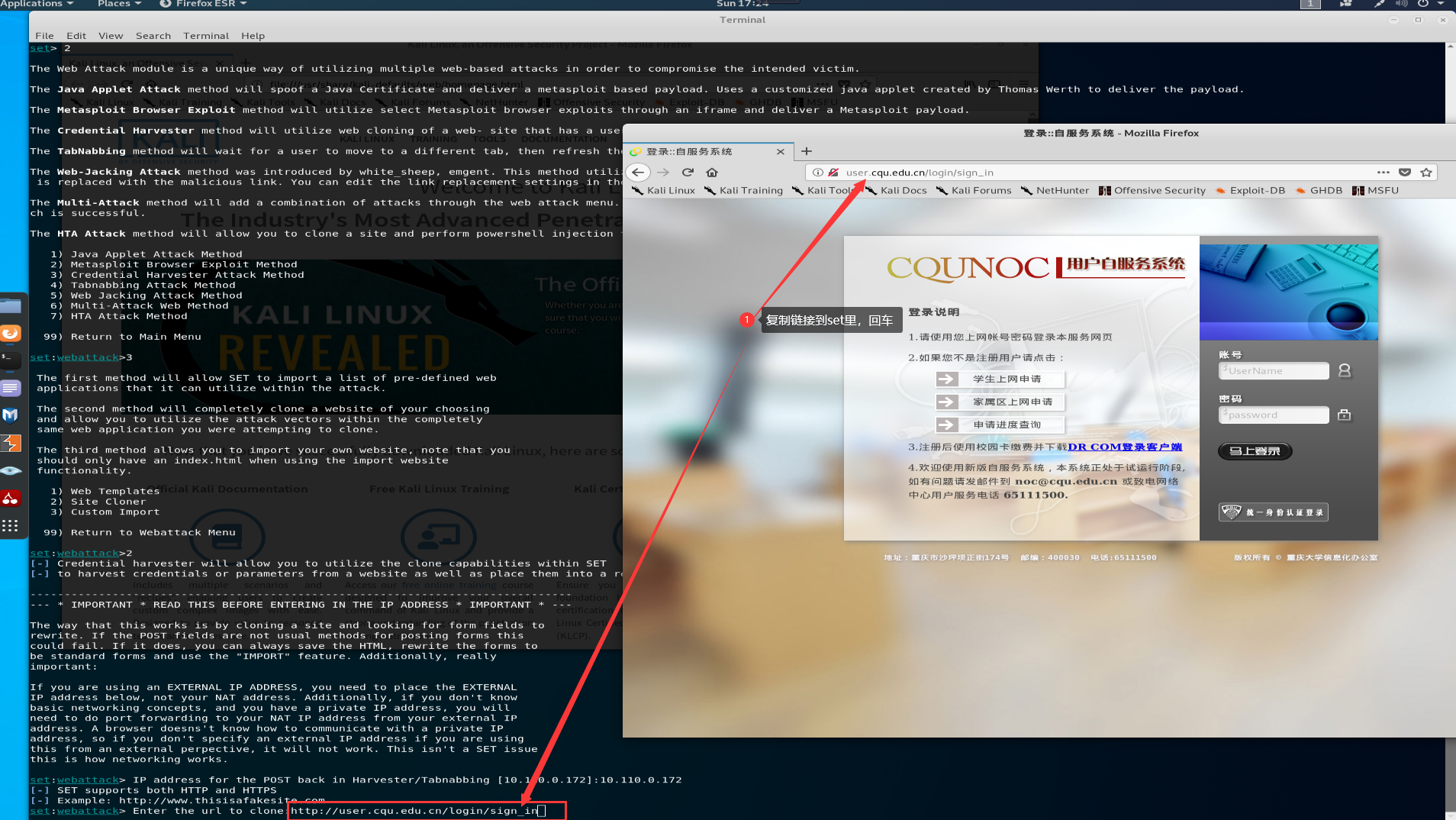
Task: Launch Firefox from the dock
Action: [x=11, y=334]
